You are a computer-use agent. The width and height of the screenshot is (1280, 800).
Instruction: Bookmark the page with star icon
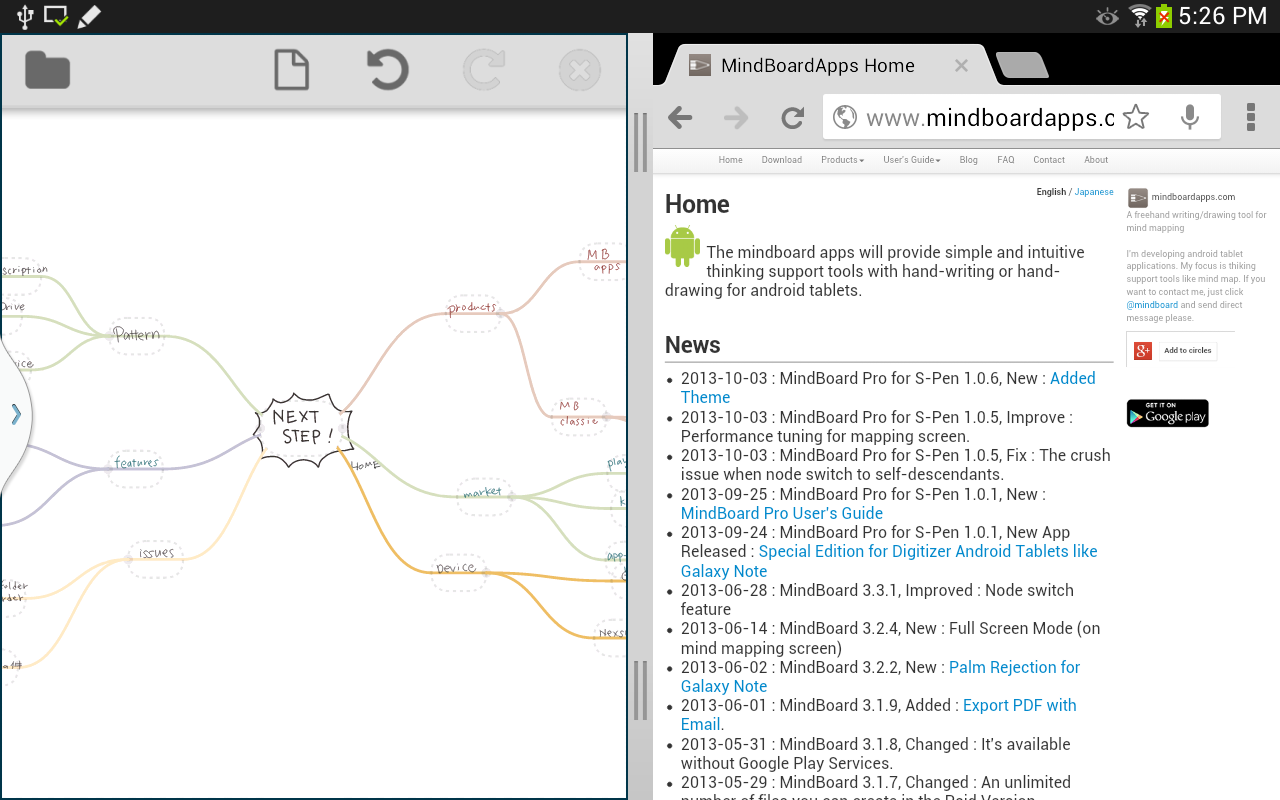pos(1136,117)
